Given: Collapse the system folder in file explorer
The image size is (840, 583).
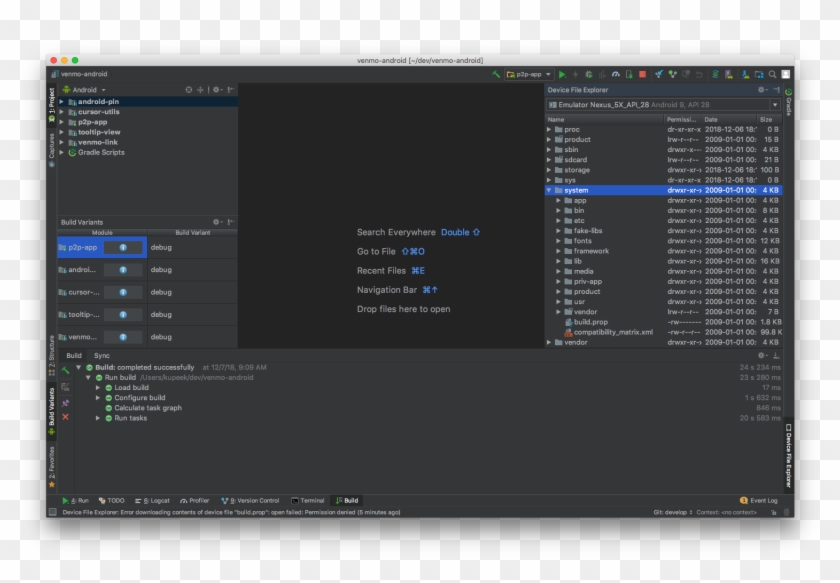Looking at the screenshot, I should coord(548,190).
